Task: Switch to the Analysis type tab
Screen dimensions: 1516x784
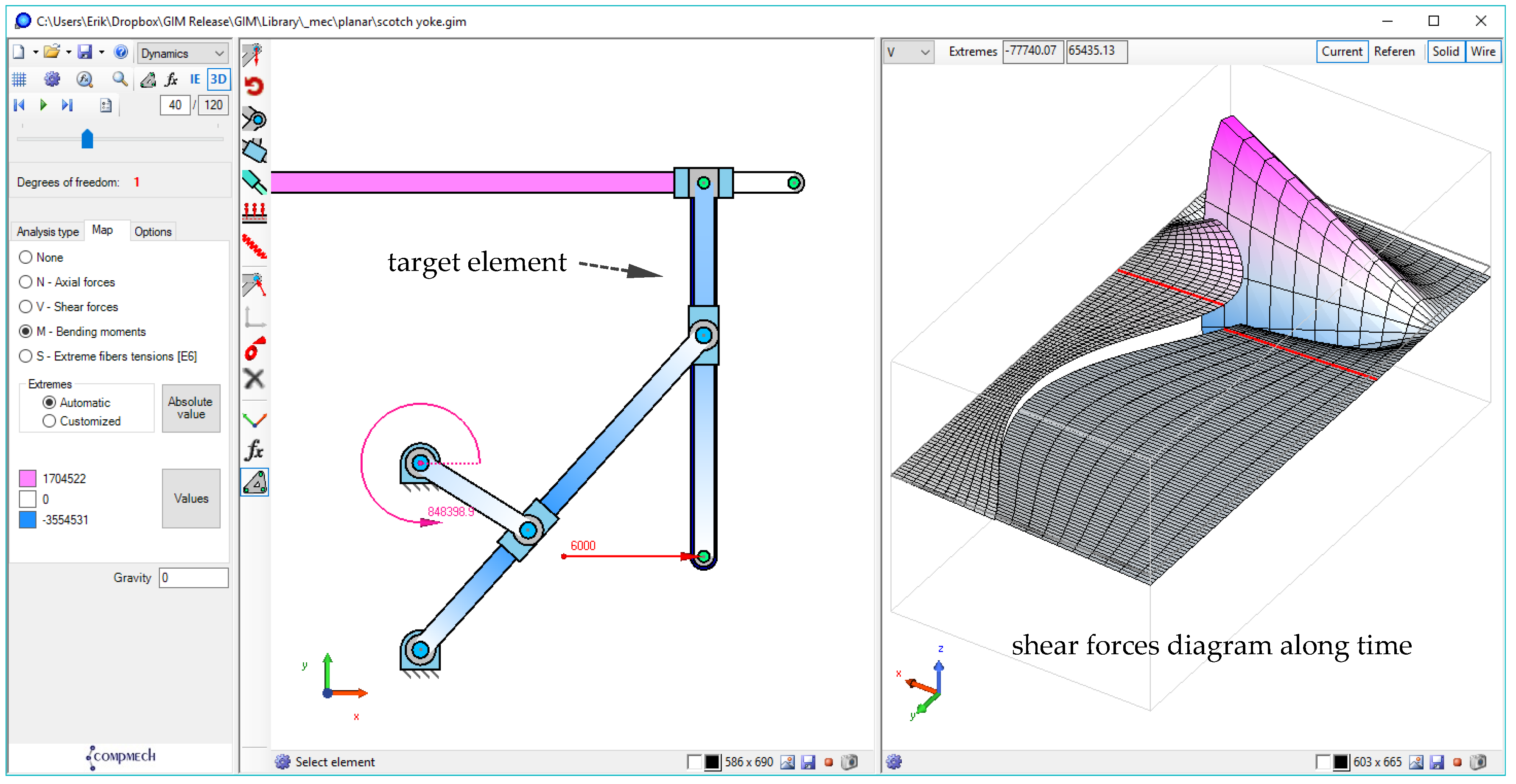Action: (48, 232)
